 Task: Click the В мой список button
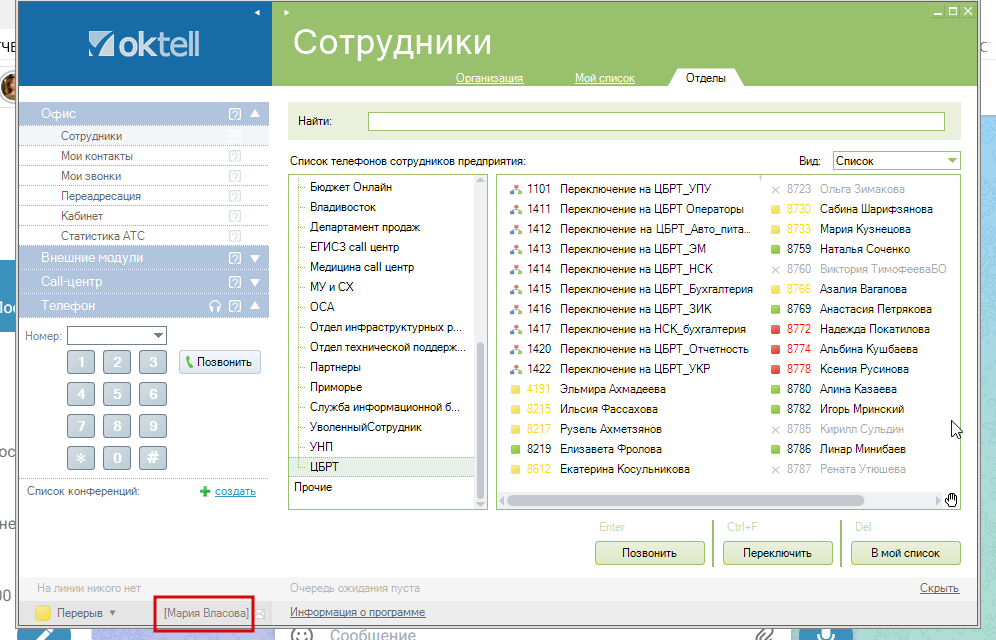[x=906, y=553]
